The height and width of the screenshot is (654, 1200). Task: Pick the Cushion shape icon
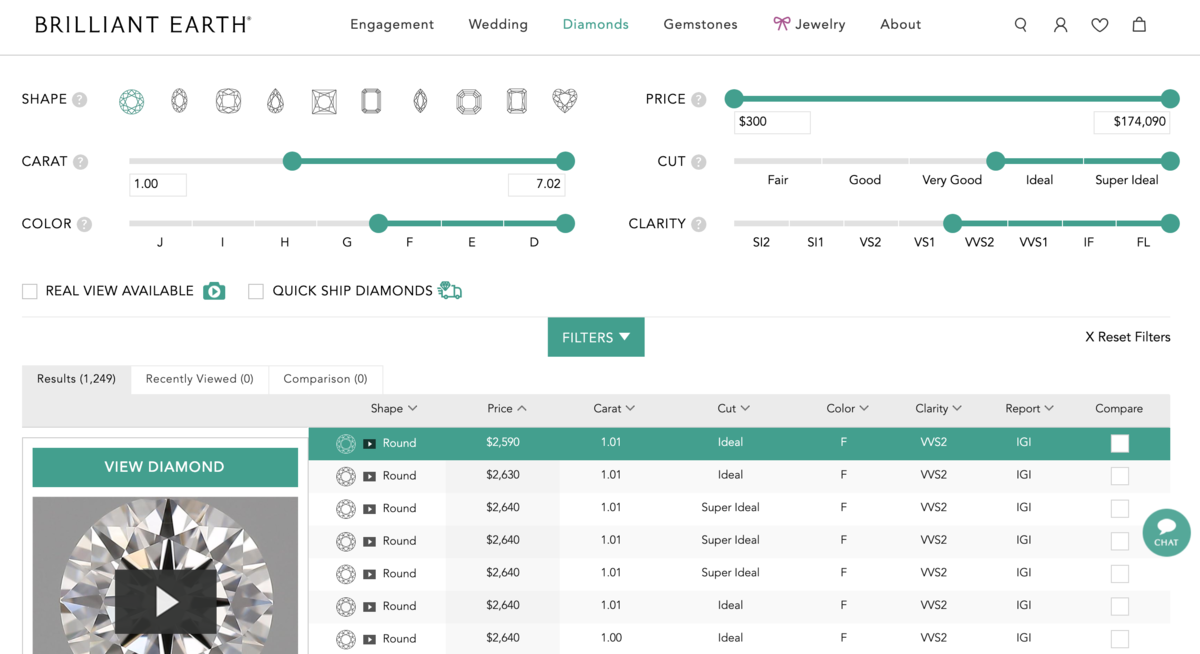pyautogui.click(x=228, y=101)
